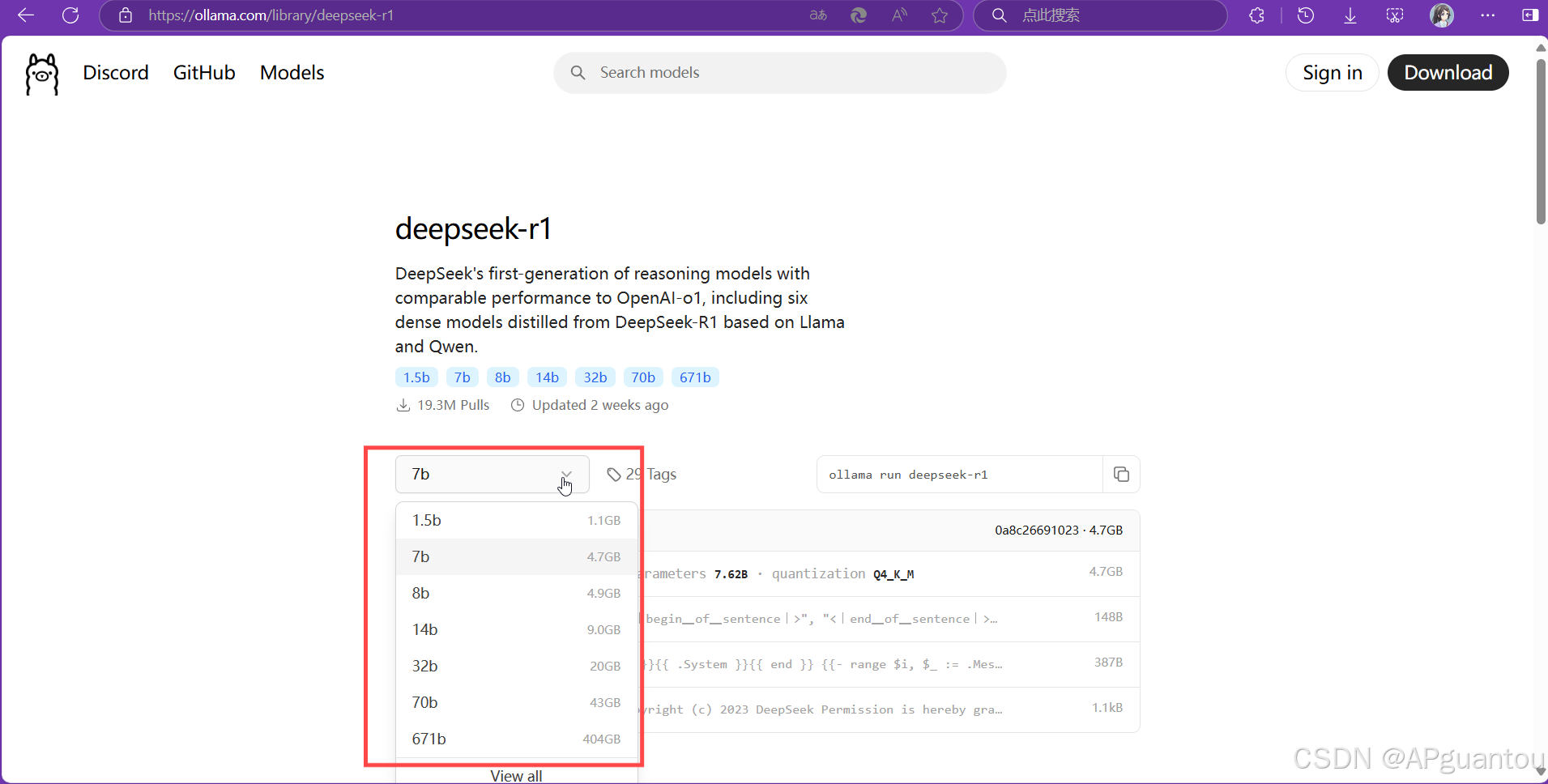Viewport: 1548px width, 784px height.
Task: Collapse the 7b model size dropdown
Action: coord(493,475)
